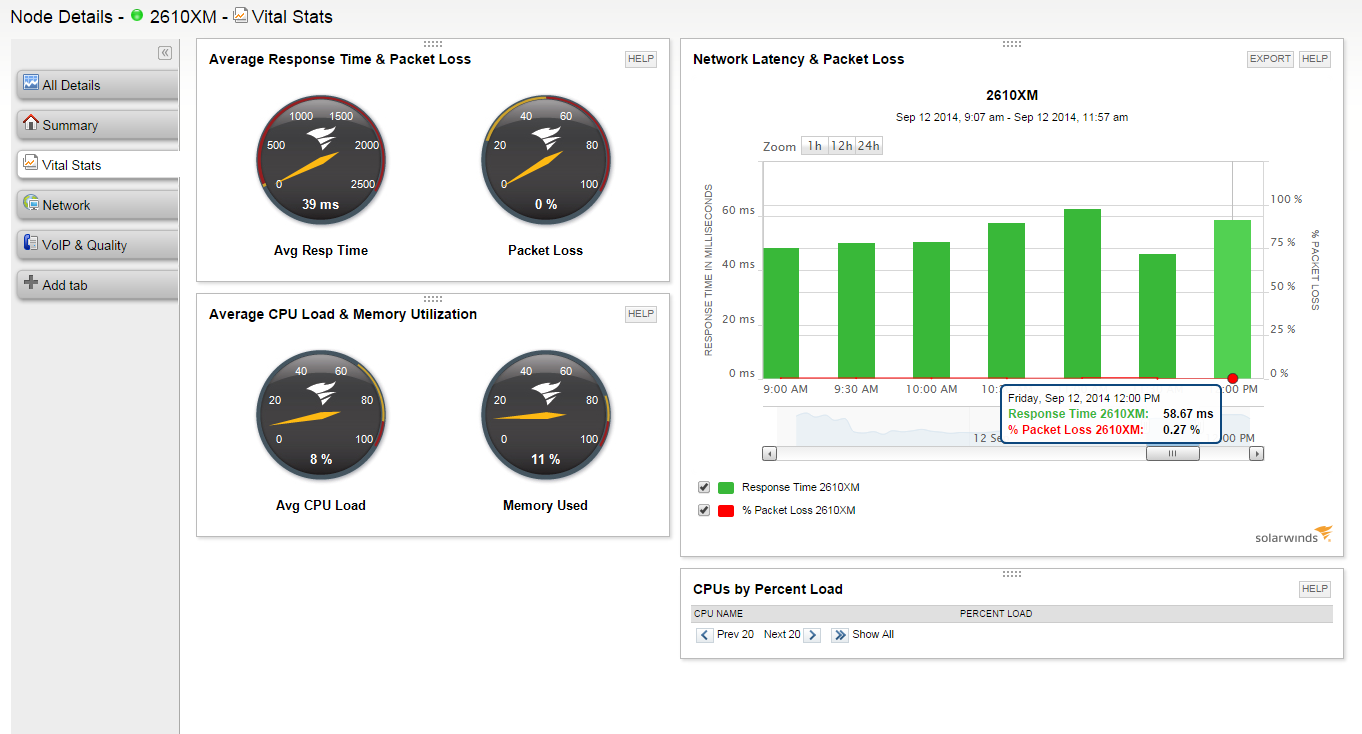Open the All Details tab
Viewport: 1362px width, 734px height.
[x=98, y=85]
